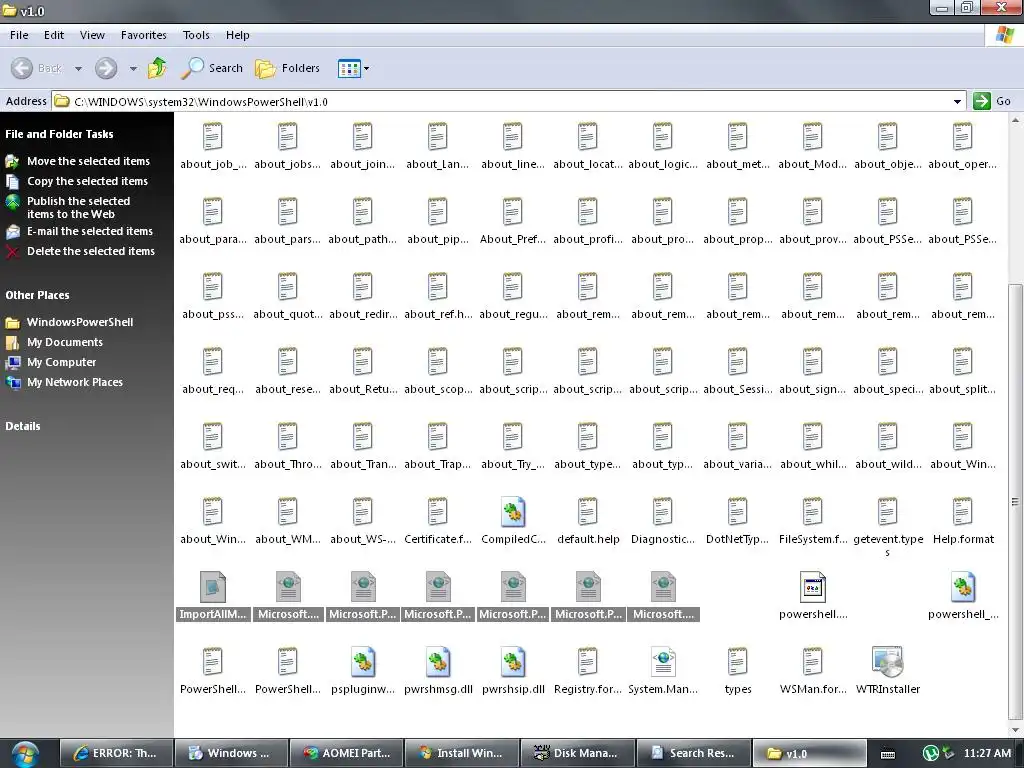This screenshot has width=1024, height=768.
Task: Select the pwrshmsg.dll file icon
Action: point(438,662)
